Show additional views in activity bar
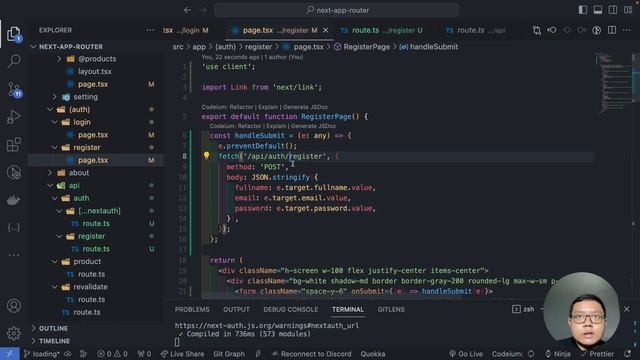640x360 pixels. (x=14, y=255)
